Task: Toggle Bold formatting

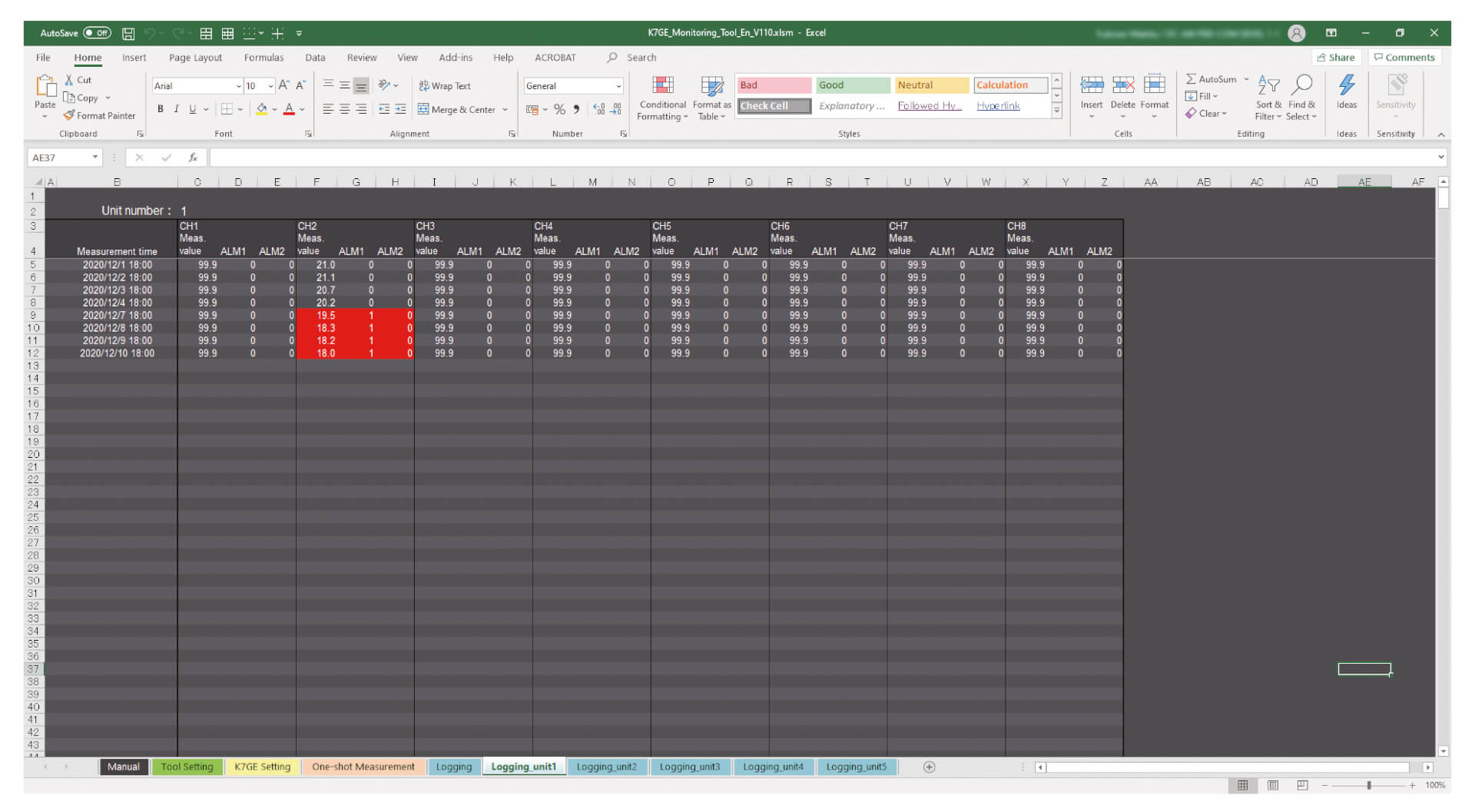Action: tap(160, 109)
